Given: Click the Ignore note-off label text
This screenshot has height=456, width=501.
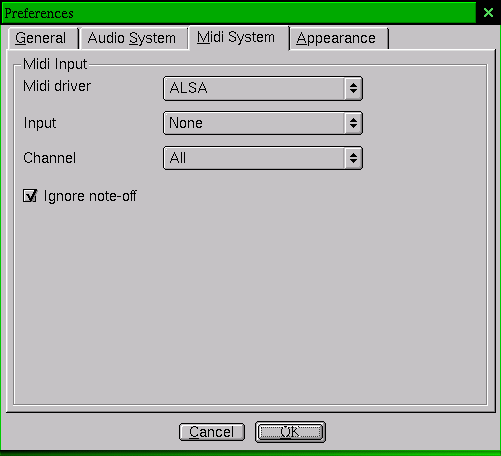Looking at the screenshot, I should click(x=90, y=196).
